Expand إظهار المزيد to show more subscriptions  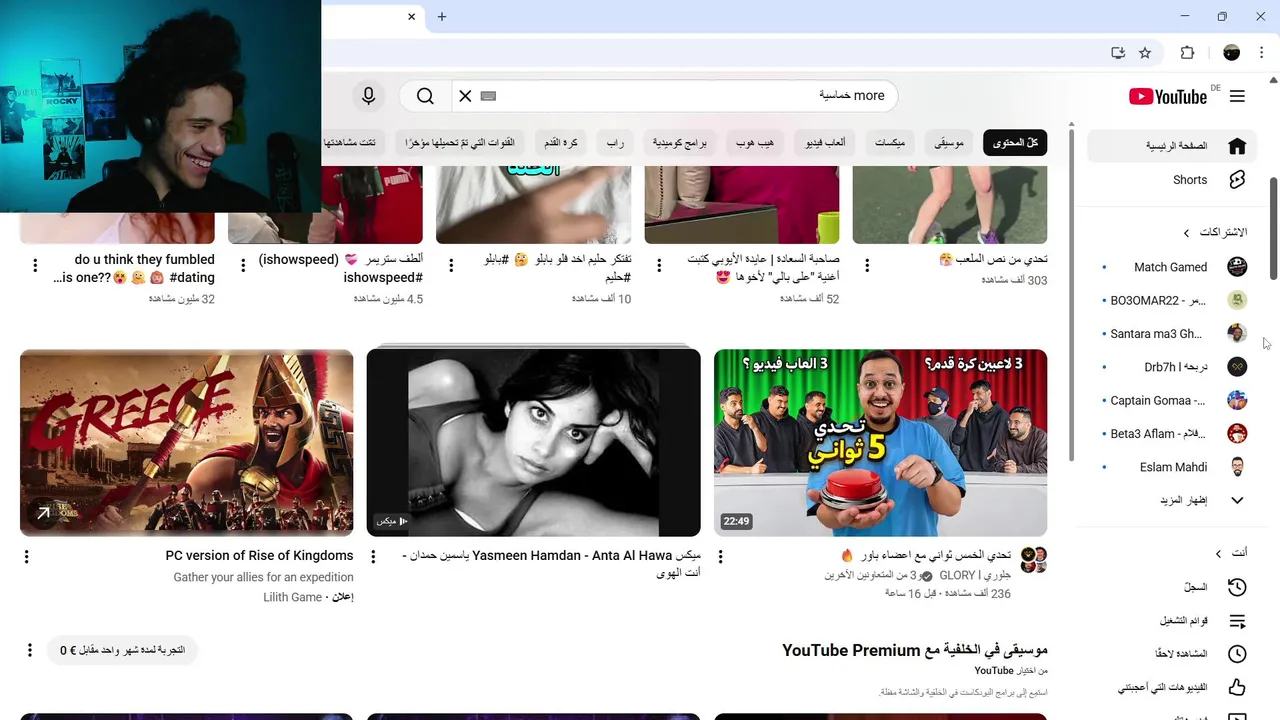click(x=1172, y=500)
